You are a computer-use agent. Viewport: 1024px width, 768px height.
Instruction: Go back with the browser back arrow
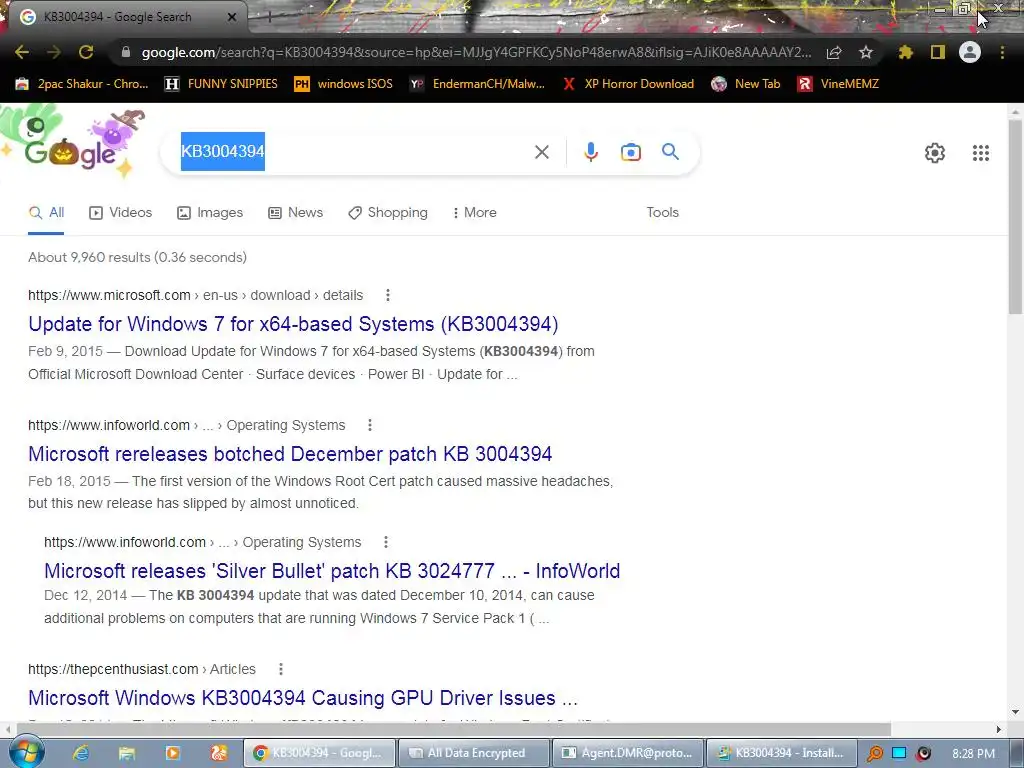tap(22, 52)
